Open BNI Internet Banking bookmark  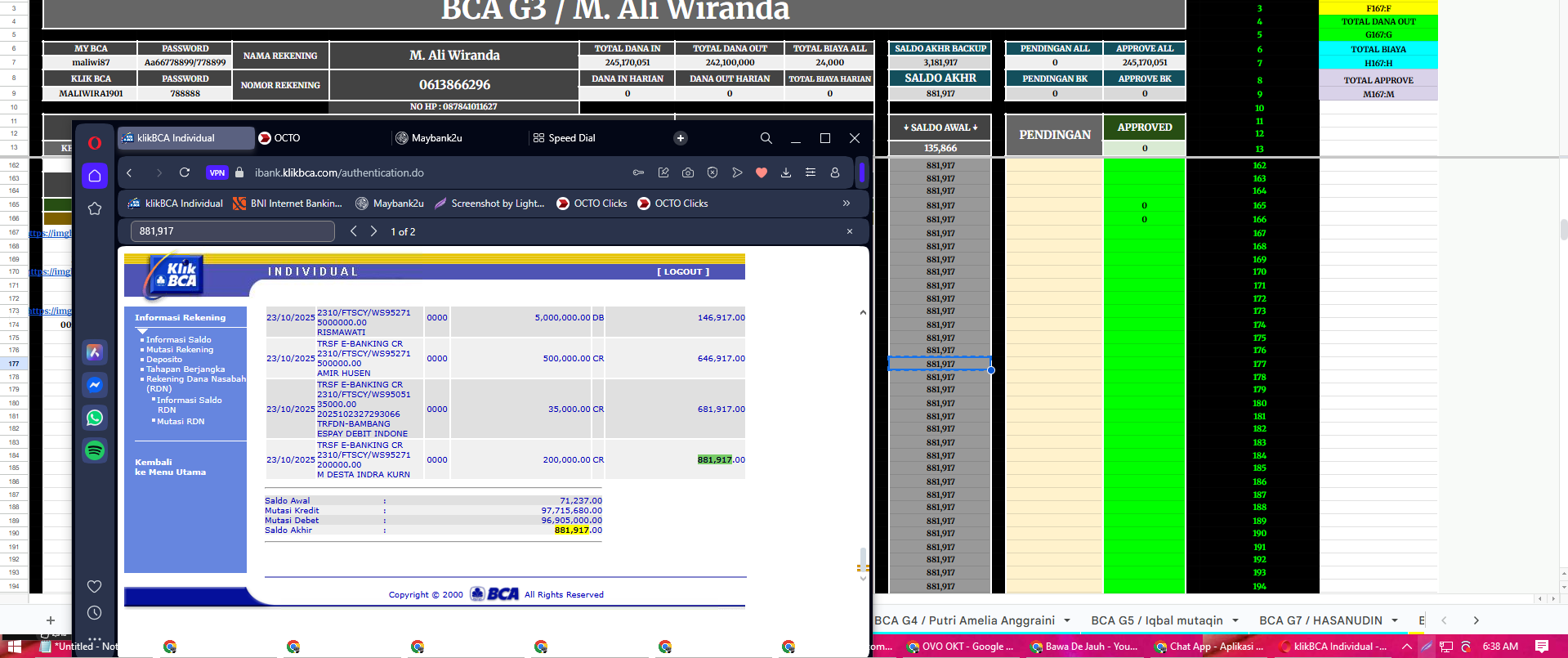[288, 204]
